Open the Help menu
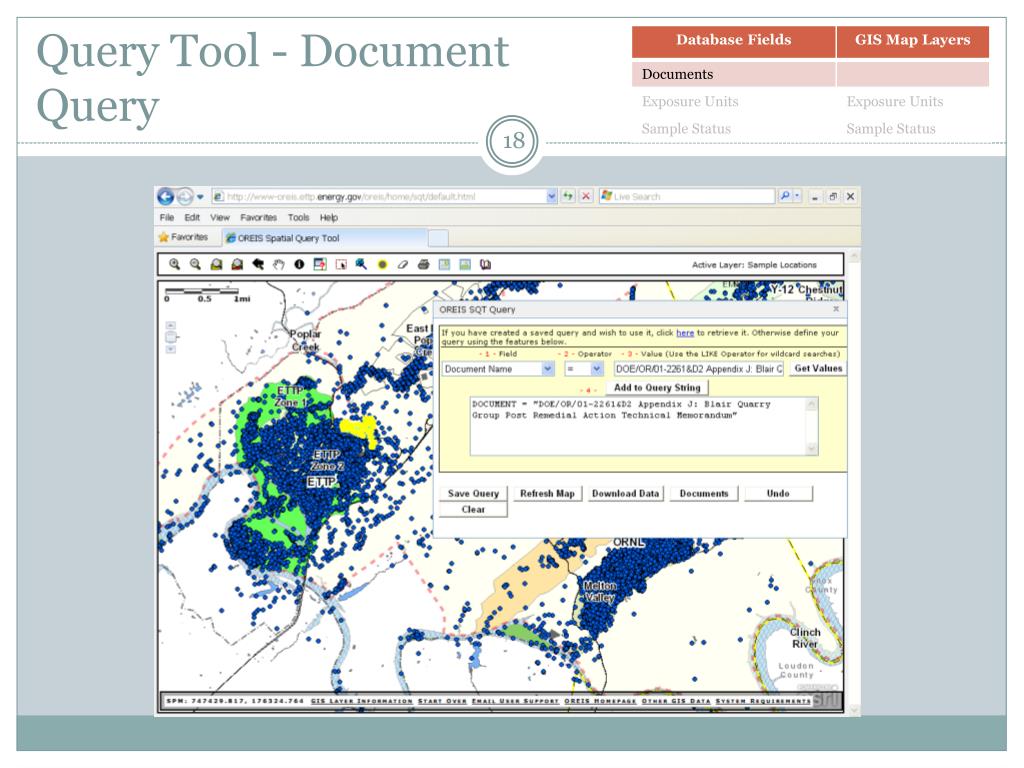This screenshot has height=768, width=1024. coord(328,217)
